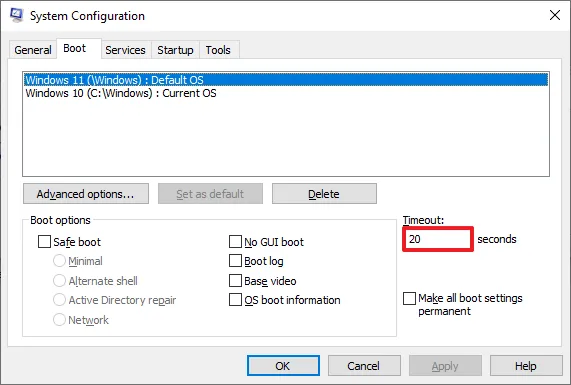Open the Tools tab
Image resolution: width=571 pixels, height=385 pixels.
(x=218, y=50)
